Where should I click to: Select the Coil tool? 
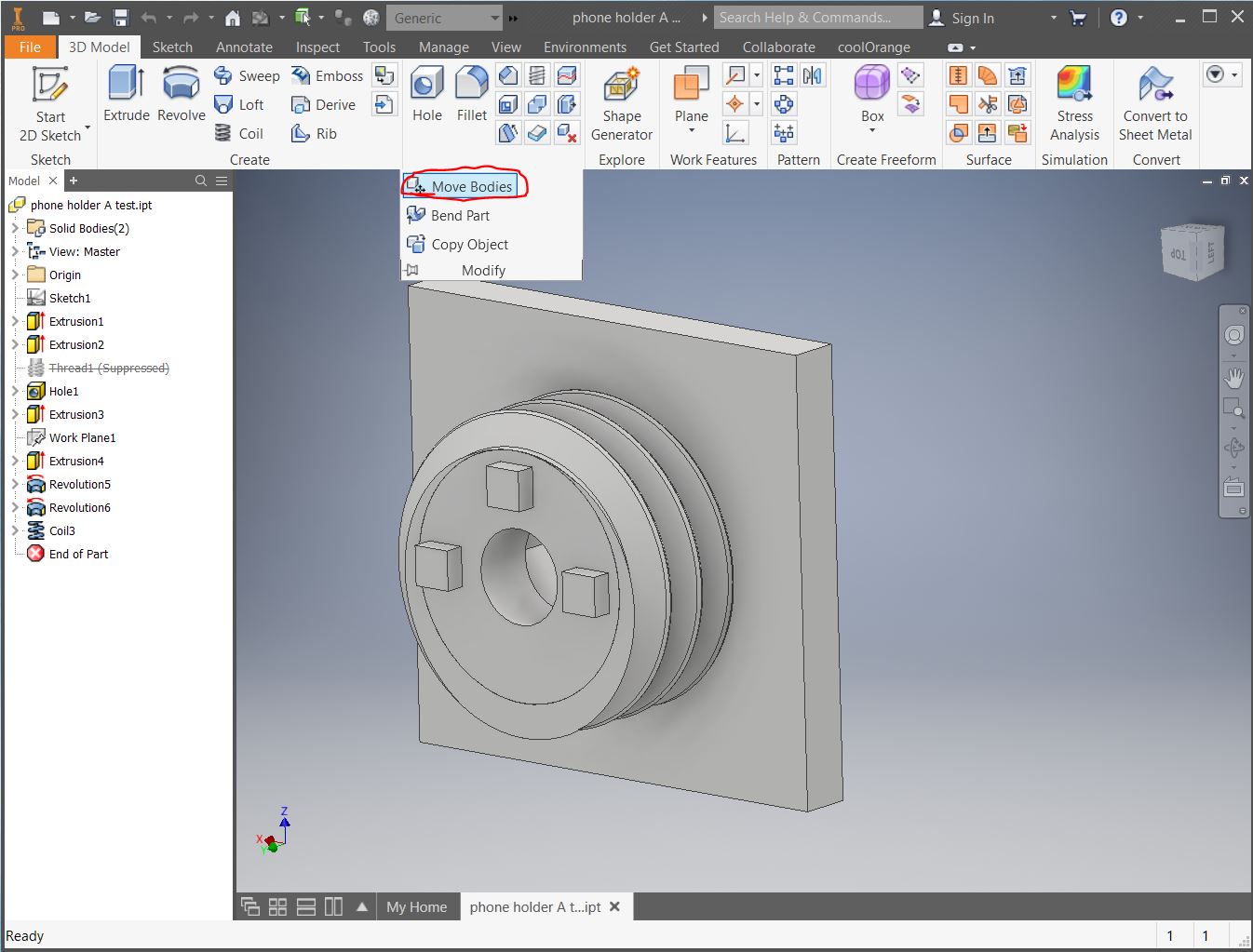[239, 133]
